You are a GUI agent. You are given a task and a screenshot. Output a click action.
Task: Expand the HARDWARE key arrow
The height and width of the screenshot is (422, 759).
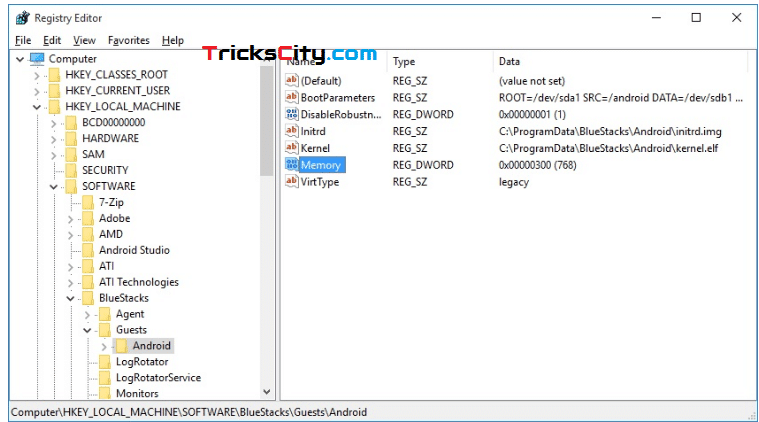tap(54, 139)
